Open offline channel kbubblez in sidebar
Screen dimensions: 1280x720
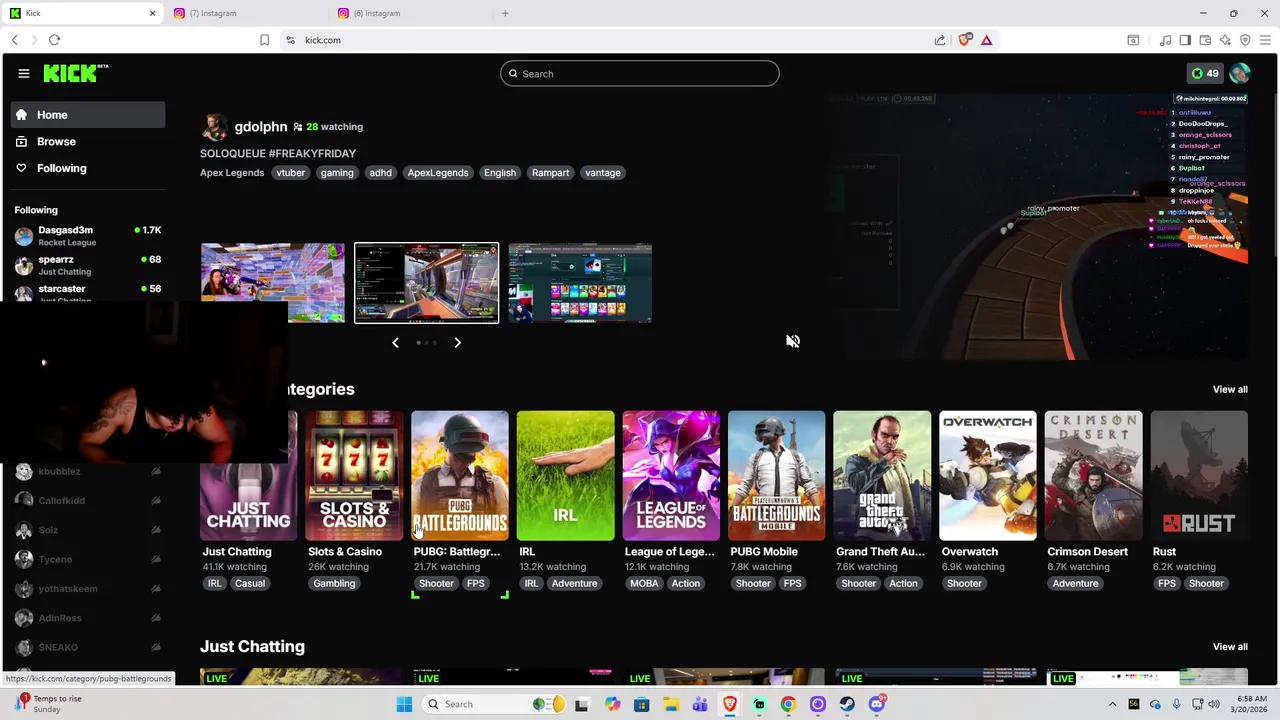tap(88, 471)
